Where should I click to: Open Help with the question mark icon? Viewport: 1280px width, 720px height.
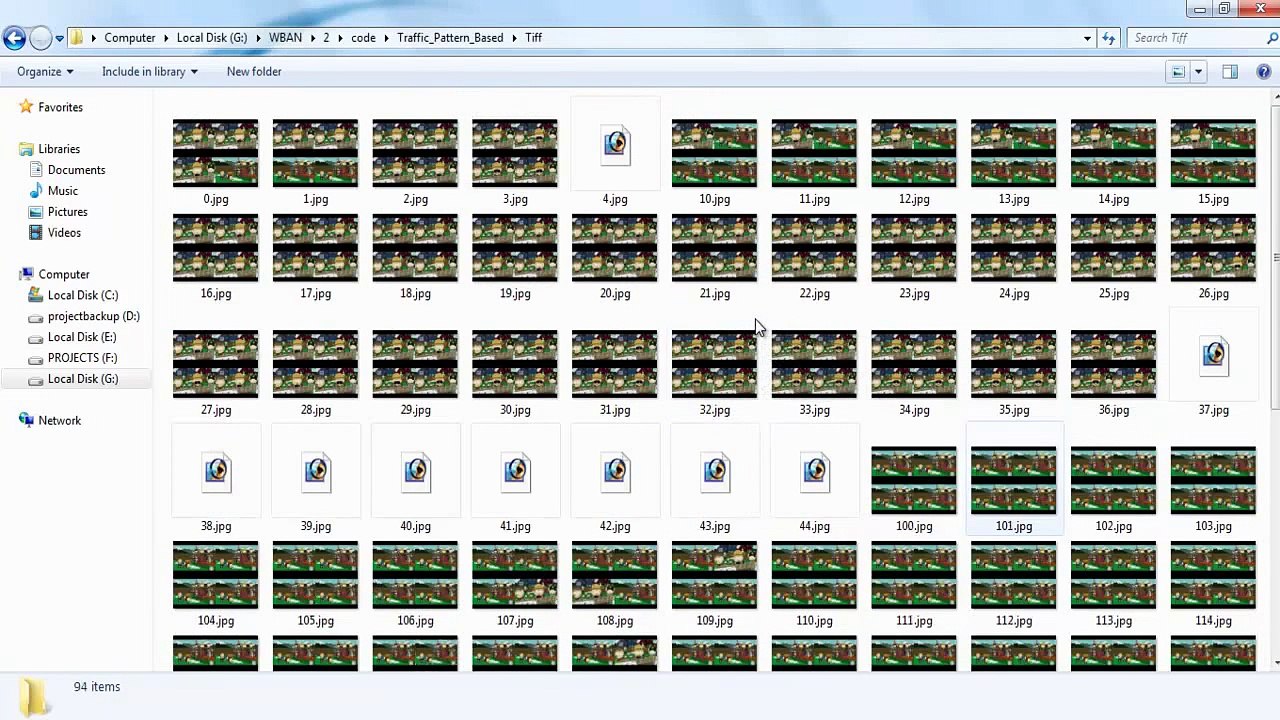pyautogui.click(x=1265, y=72)
